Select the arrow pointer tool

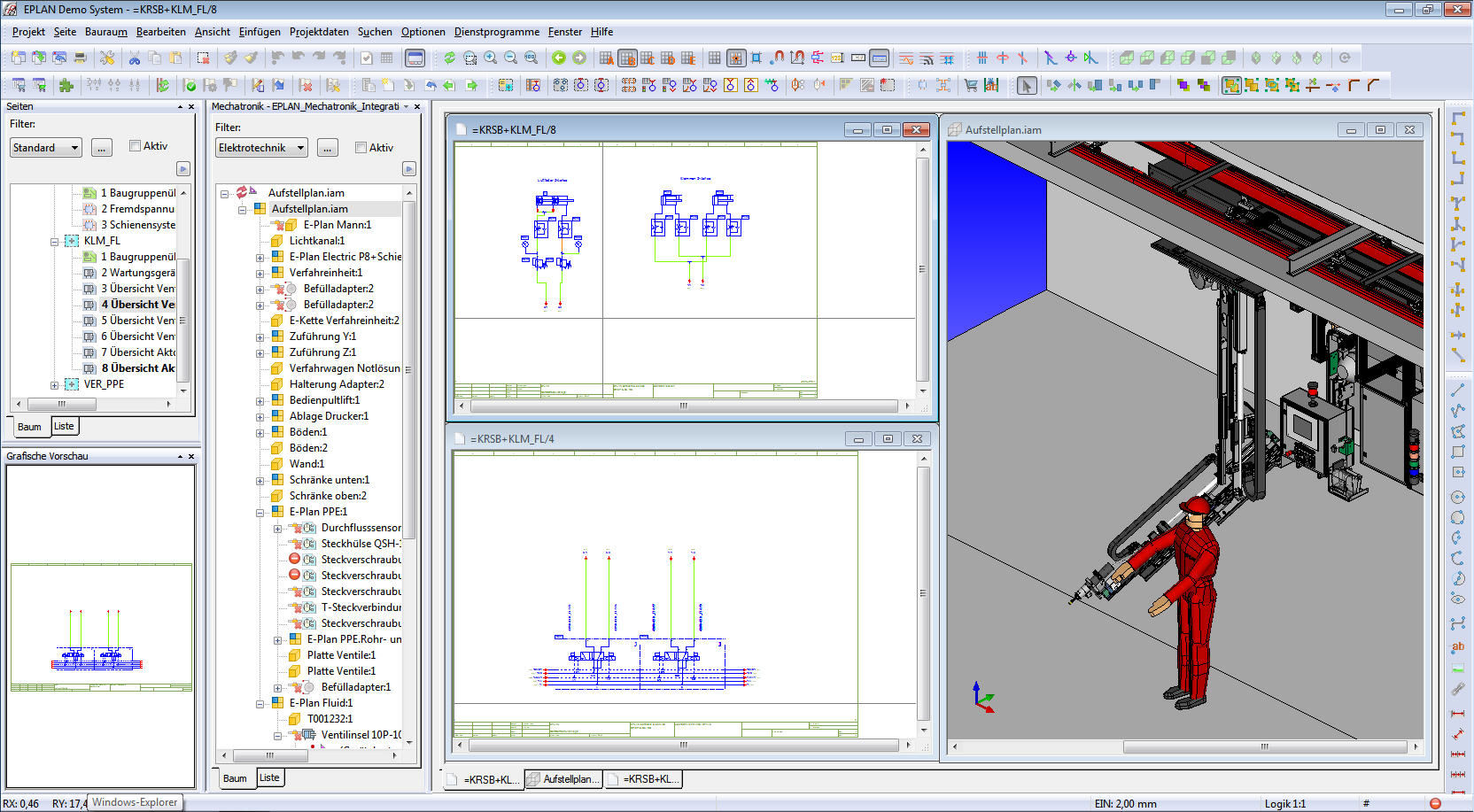(x=1026, y=86)
